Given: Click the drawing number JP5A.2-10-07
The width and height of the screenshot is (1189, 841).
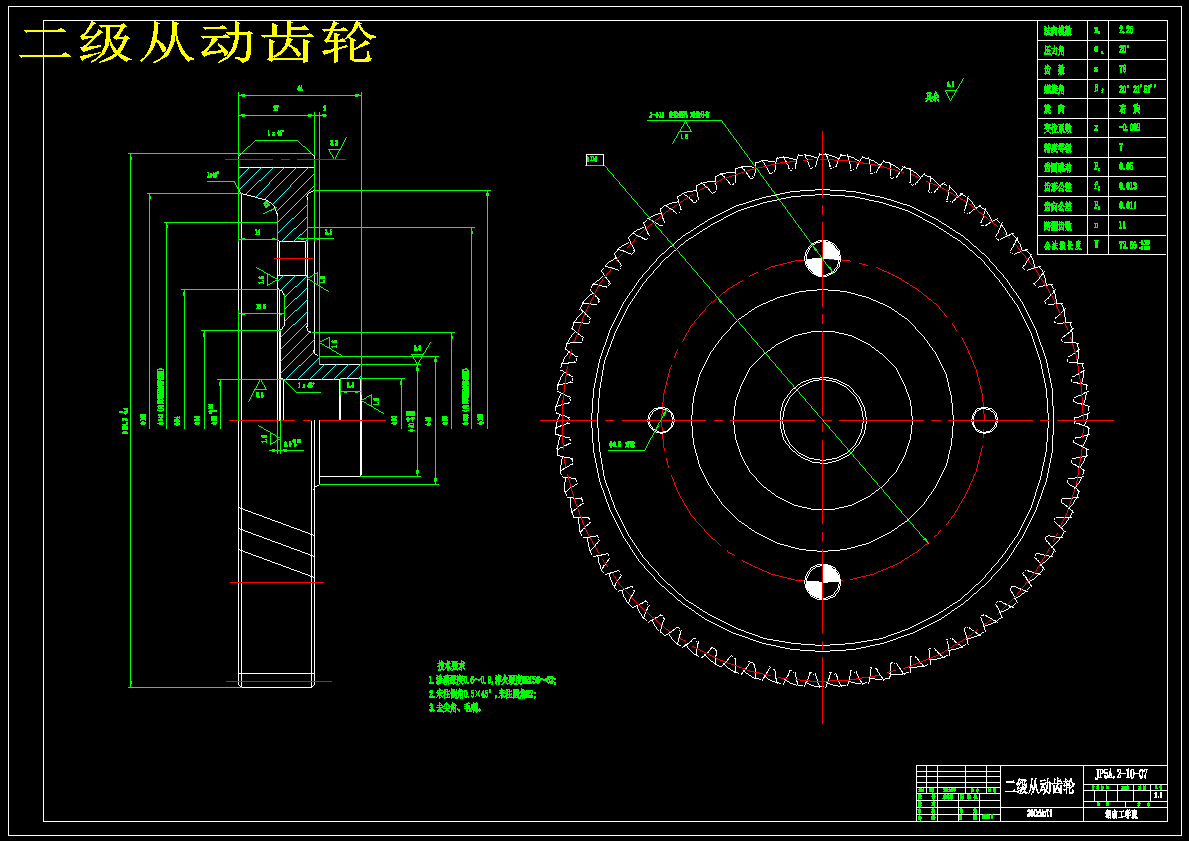Looking at the screenshot, I should click(1122, 774).
